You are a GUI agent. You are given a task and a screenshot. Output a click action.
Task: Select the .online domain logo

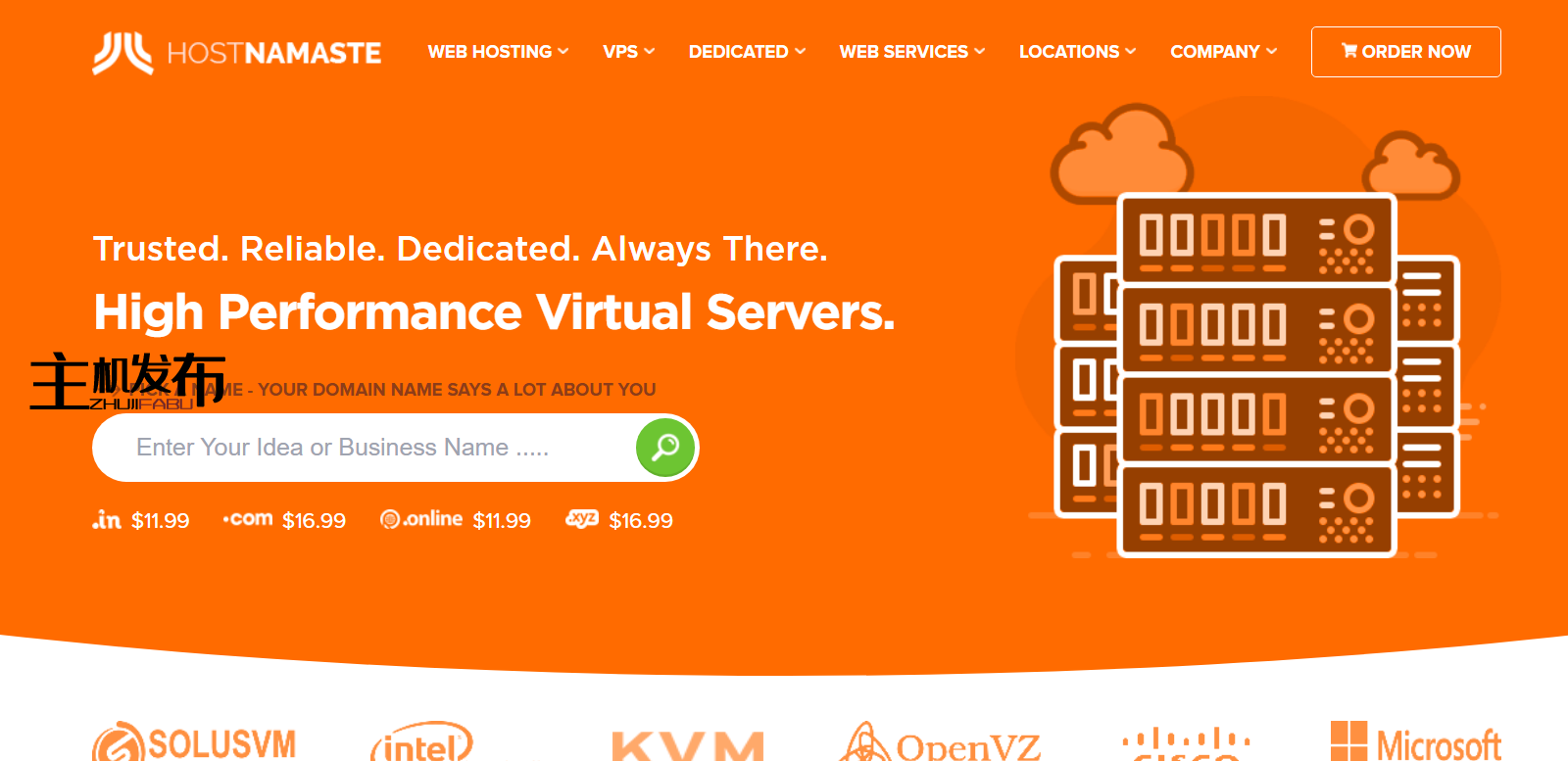tap(421, 519)
